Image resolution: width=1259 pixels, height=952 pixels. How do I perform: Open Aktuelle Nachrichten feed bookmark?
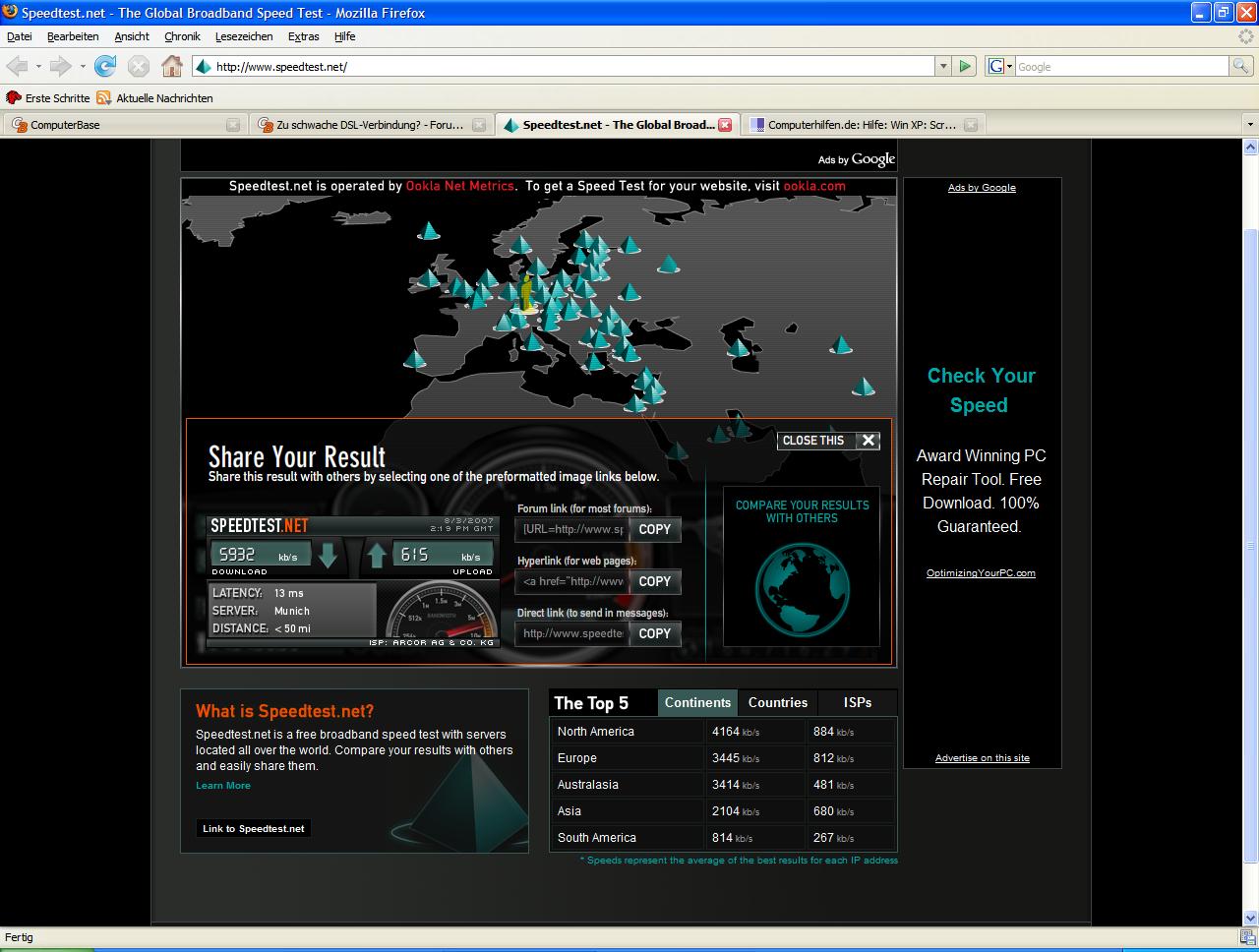(154, 98)
